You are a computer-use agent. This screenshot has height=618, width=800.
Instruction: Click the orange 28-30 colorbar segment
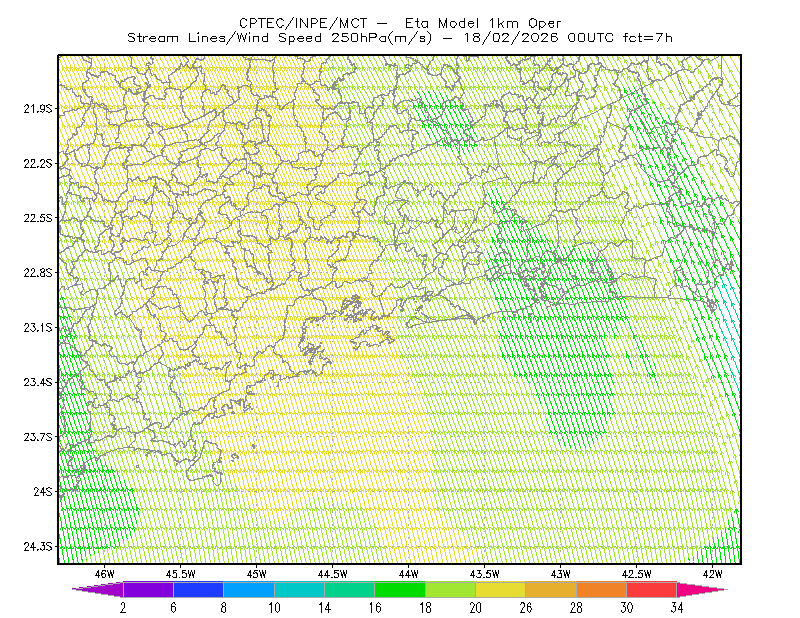(602, 589)
